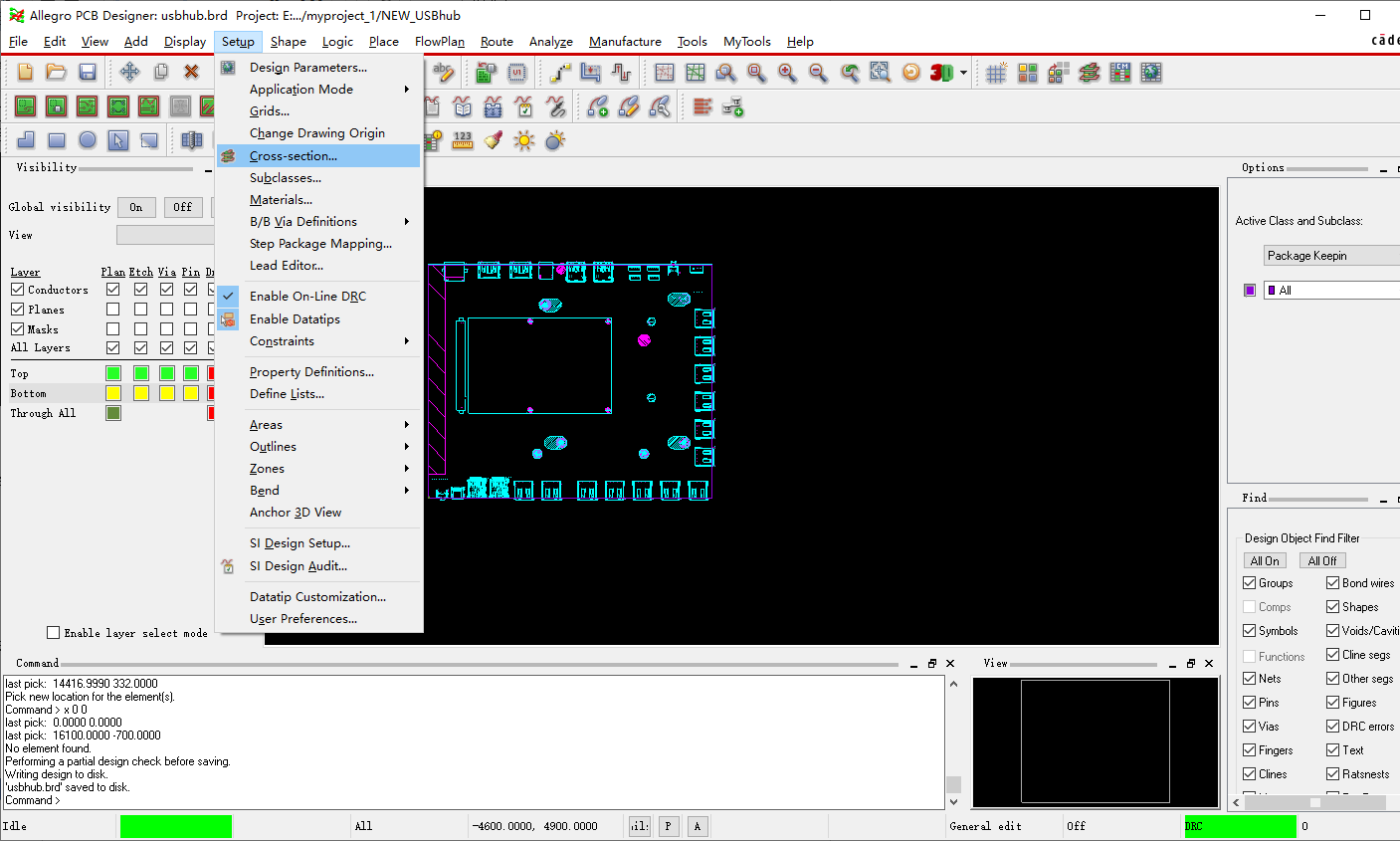Select User Preferences menu entry
This screenshot has width=1400, height=841.
click(318, 619)
